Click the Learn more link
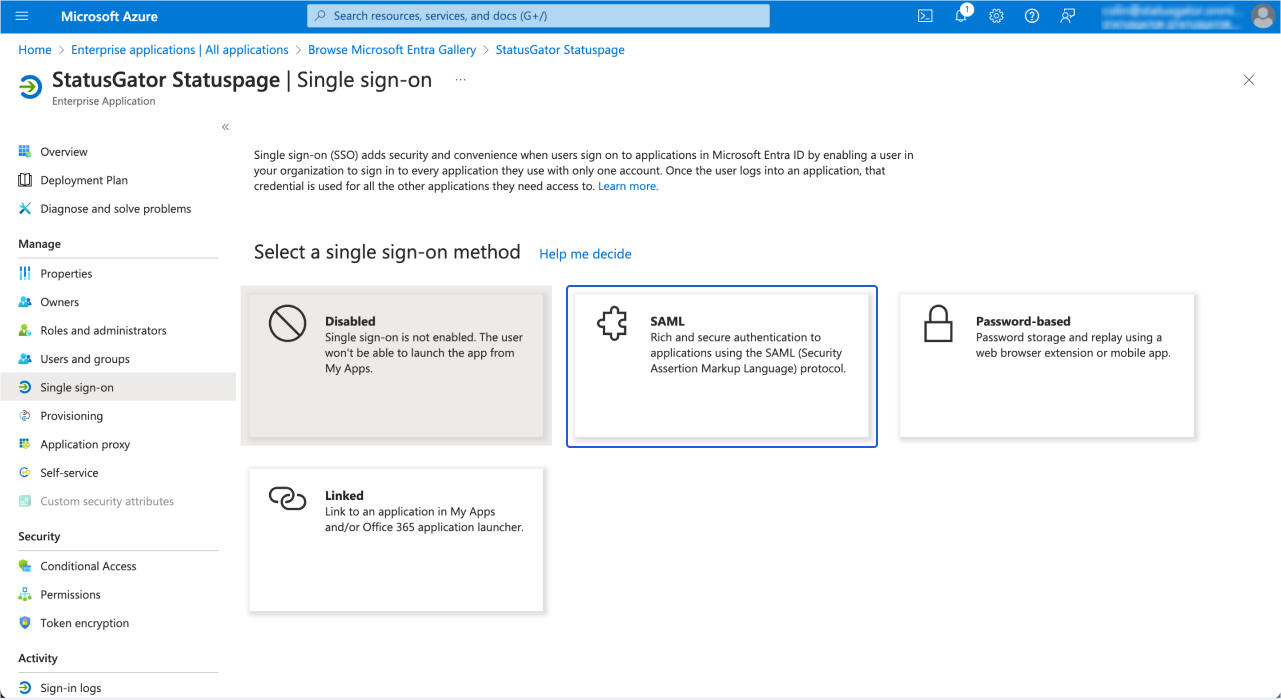 tap(628, 186)
